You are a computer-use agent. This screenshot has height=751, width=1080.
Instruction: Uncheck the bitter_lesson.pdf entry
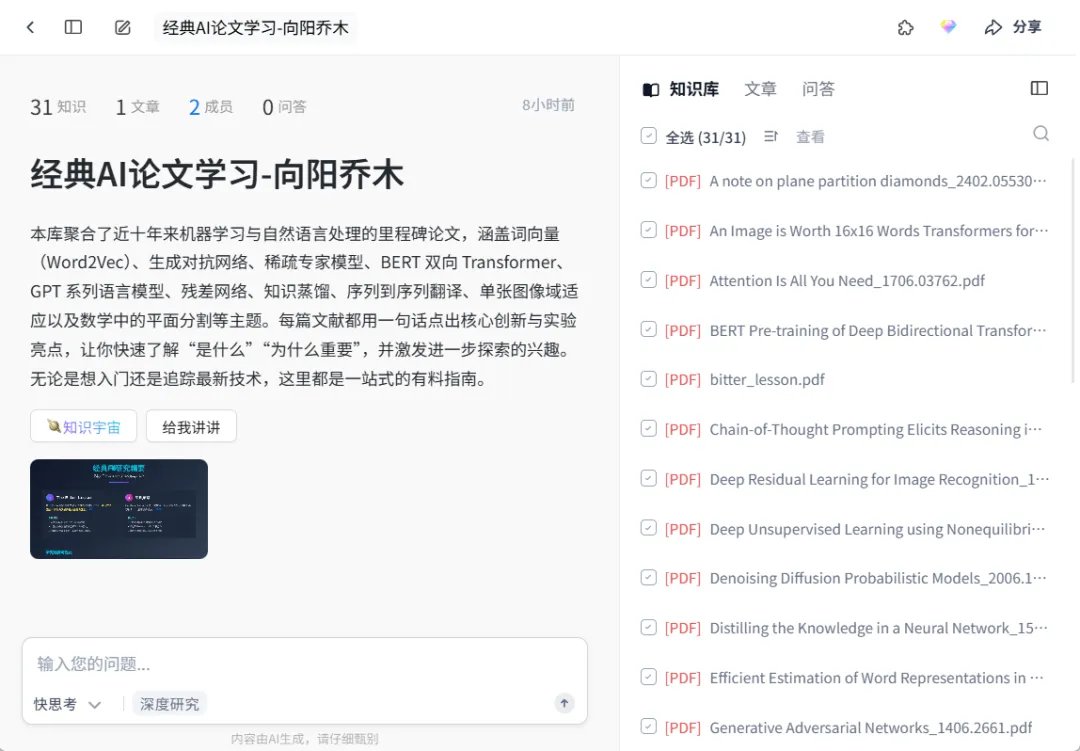coord(649,380)
